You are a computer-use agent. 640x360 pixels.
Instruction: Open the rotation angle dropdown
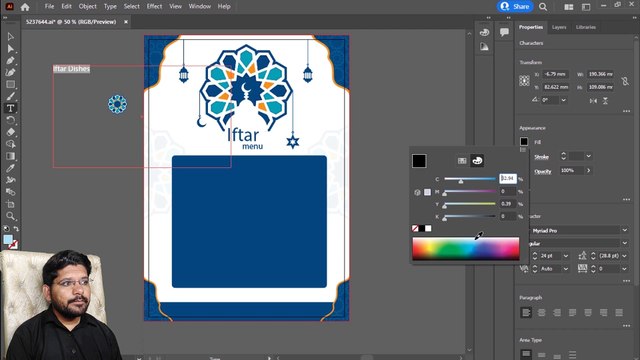(564, 100)
